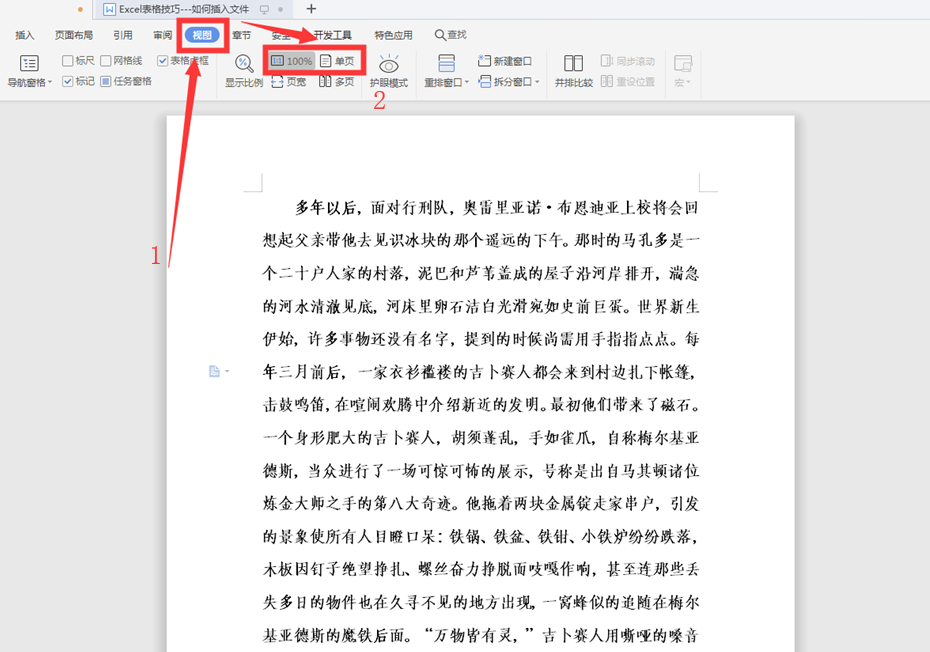This screenshot has width=930, height=652.
Task: Uncheck the 标记 markup checkbox
Action: point(68,81)
